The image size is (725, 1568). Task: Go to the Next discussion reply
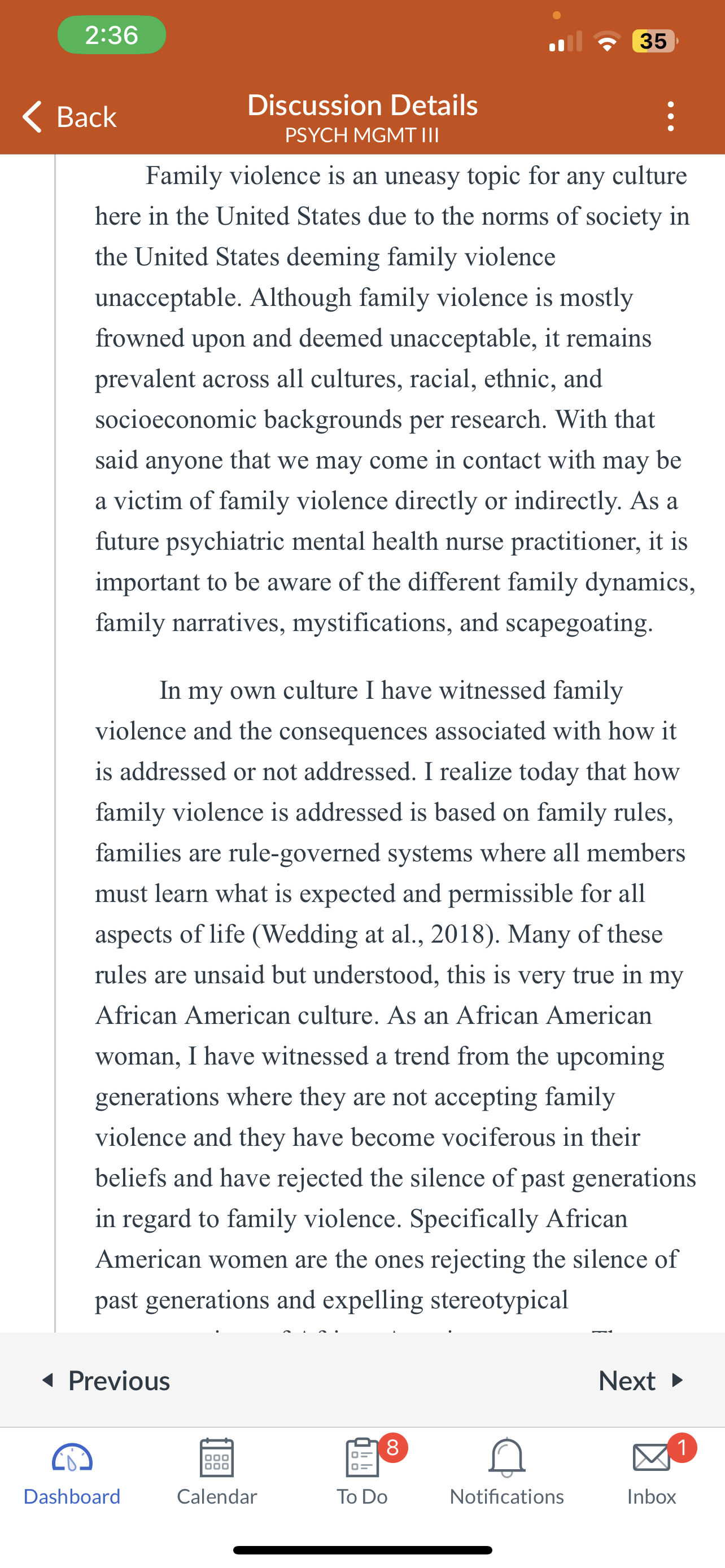coord(641,1380)
